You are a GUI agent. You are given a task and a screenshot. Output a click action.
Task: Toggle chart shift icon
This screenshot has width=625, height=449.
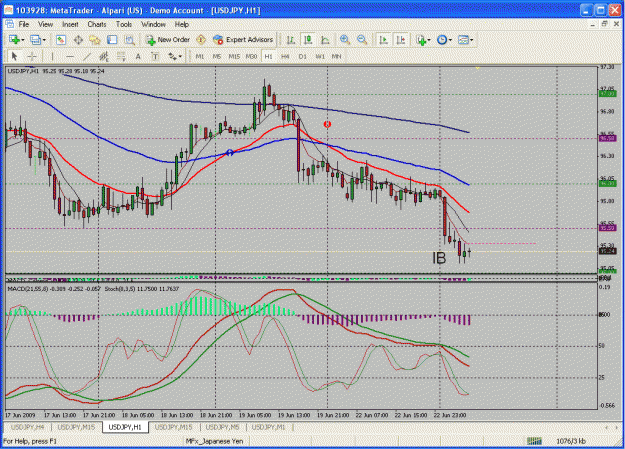401,40
